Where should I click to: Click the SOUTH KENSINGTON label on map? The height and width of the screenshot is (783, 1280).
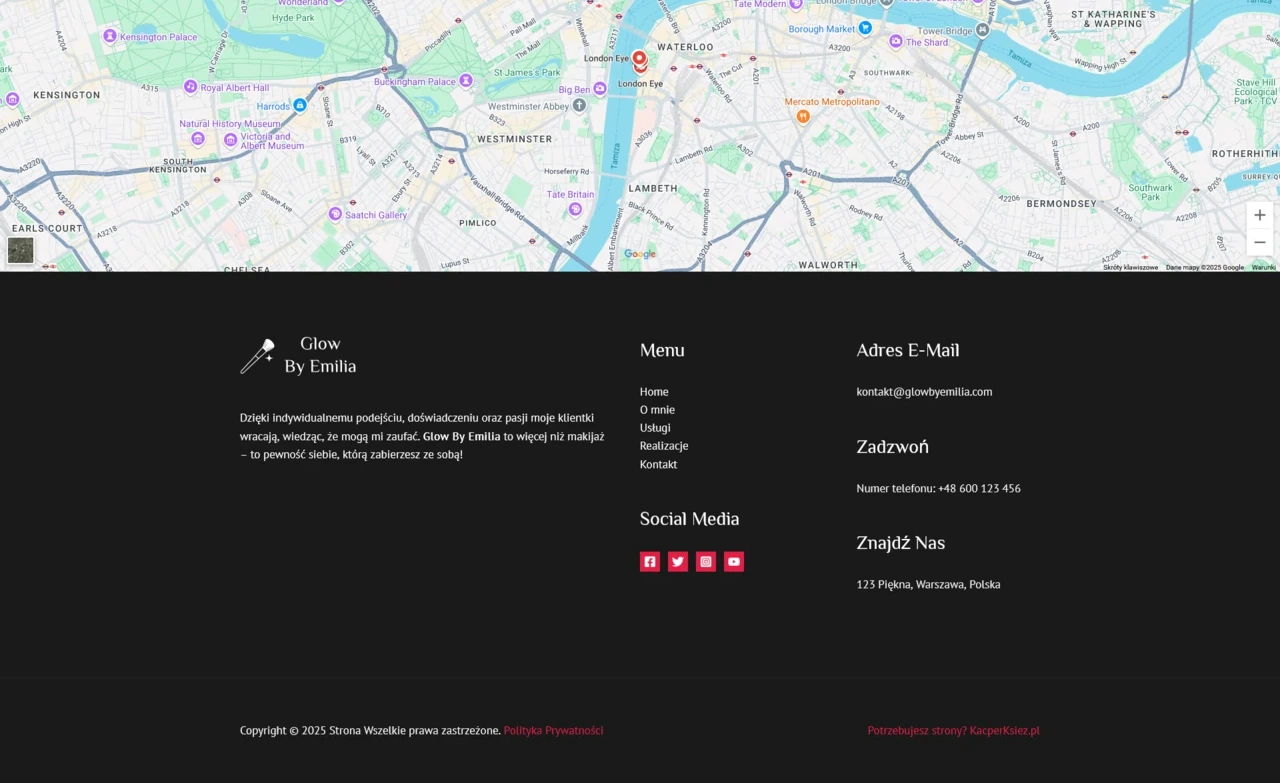click(178, 166)
